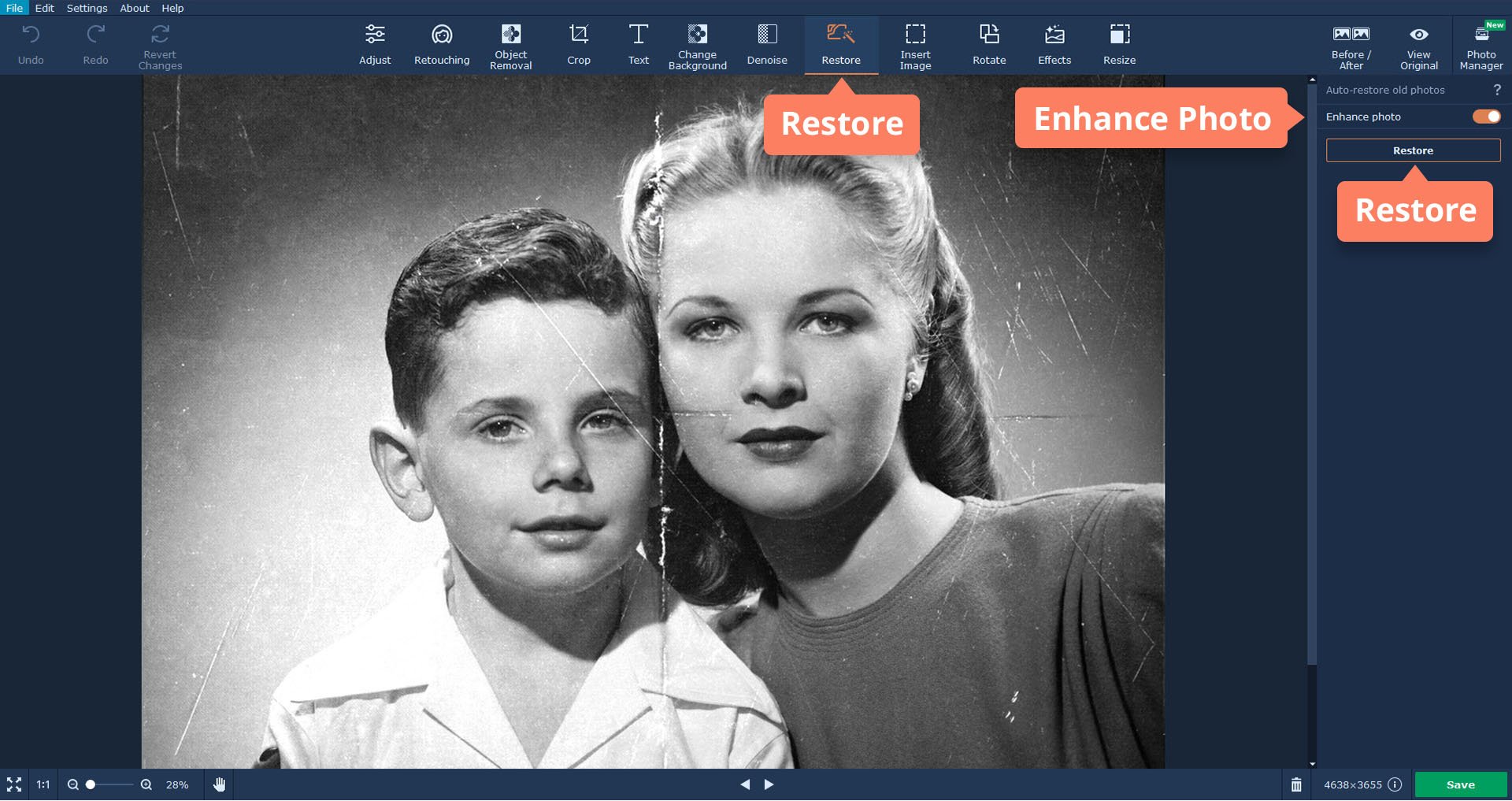
Task: Click the Auto-restore old photos heading
Action: [x=1385, y=90]
